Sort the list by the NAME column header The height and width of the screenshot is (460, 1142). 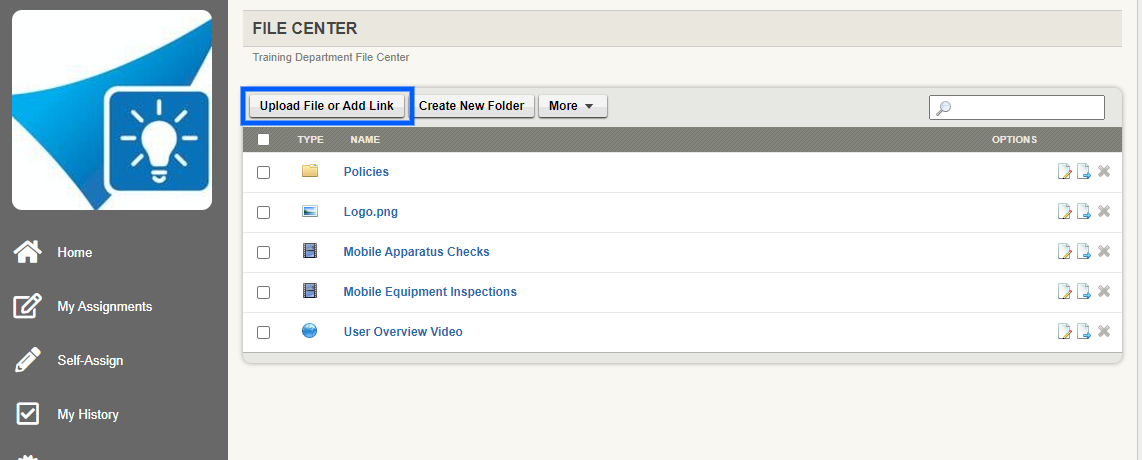(x=365, y=140)
